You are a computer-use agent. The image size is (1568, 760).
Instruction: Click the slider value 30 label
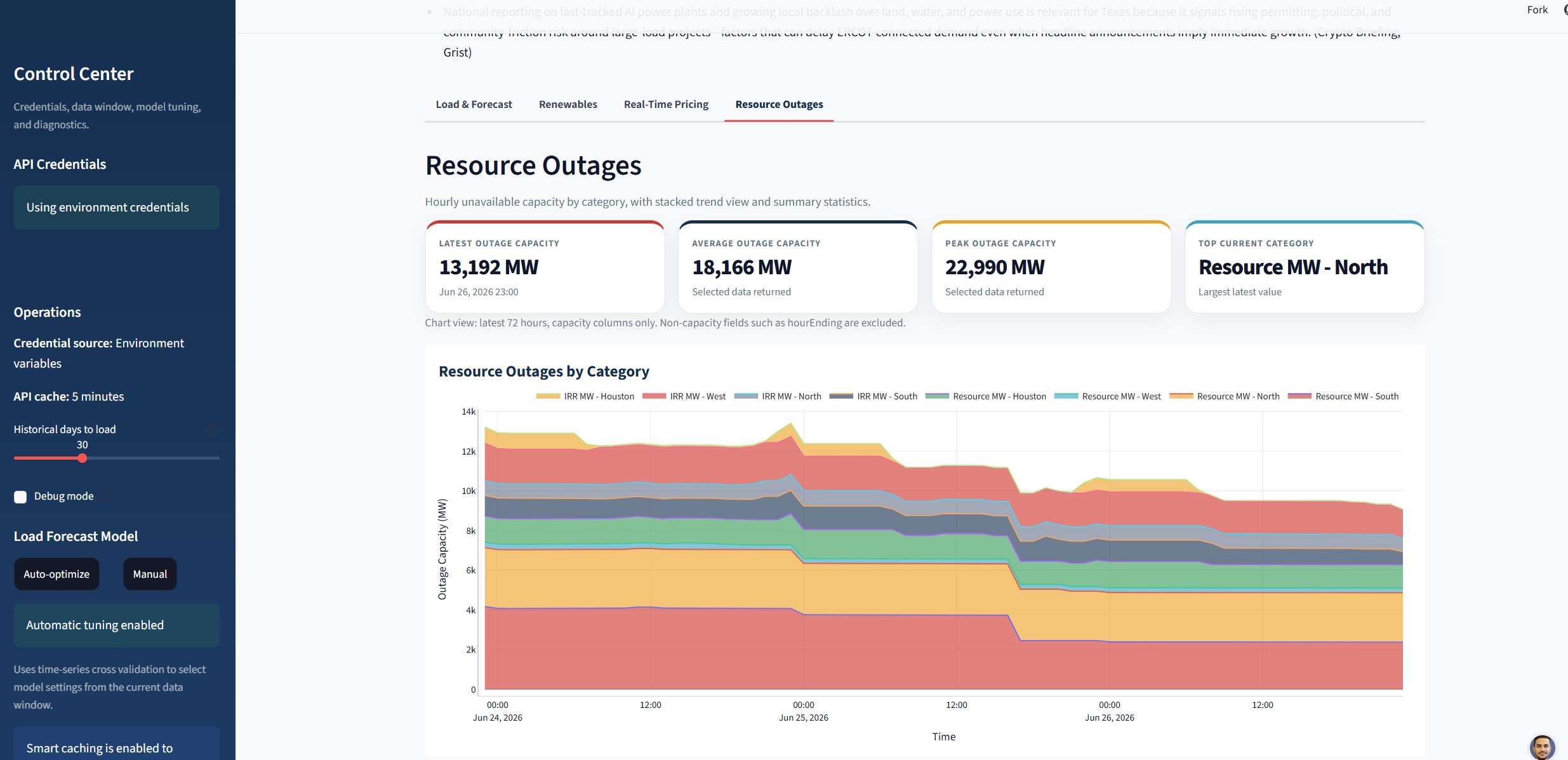coord(83,445)
